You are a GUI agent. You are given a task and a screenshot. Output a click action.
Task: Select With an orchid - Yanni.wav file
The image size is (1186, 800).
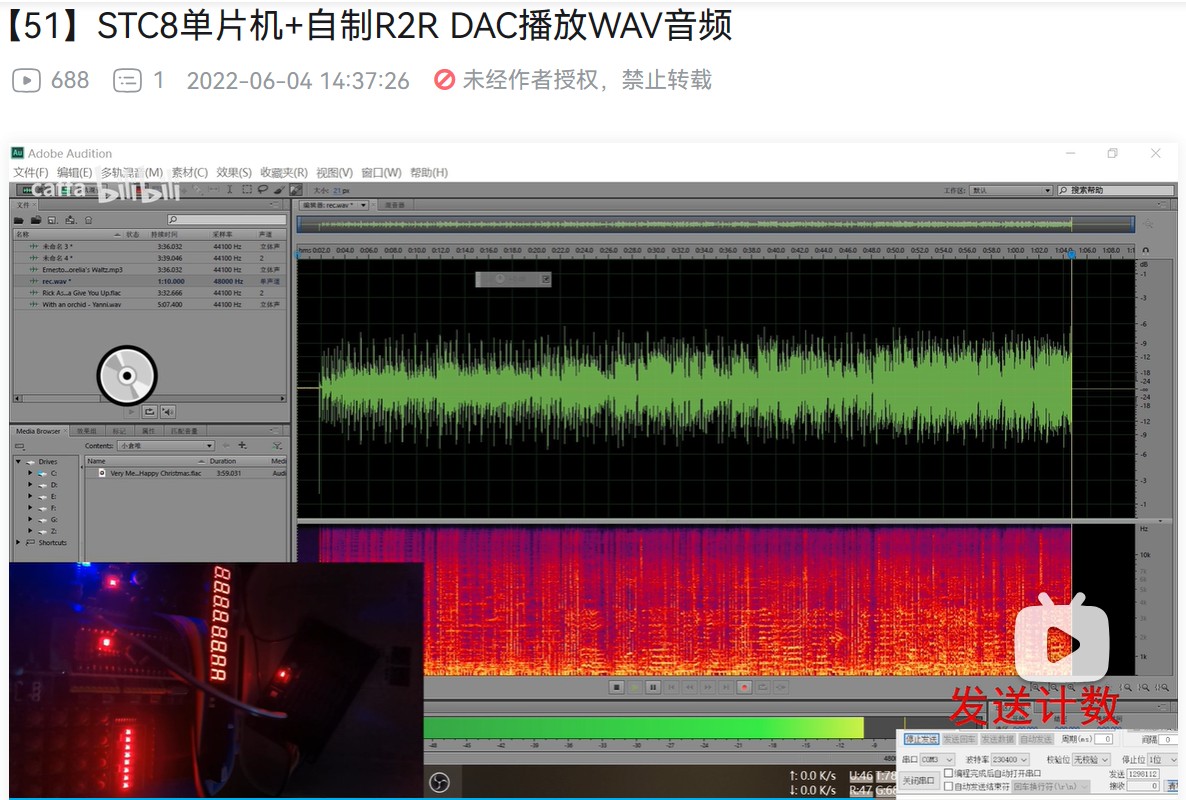tap(150, 304)
